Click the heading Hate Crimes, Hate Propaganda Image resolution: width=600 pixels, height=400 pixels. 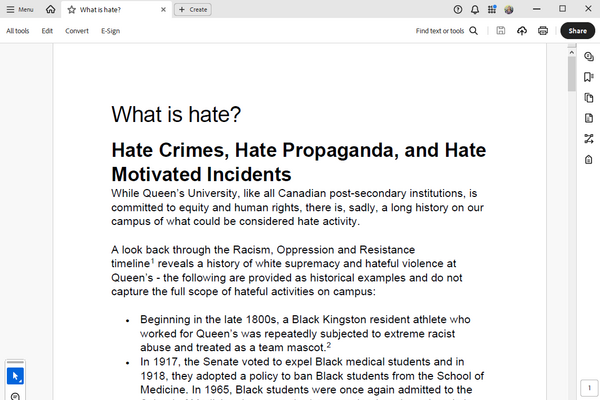[298, 162]
